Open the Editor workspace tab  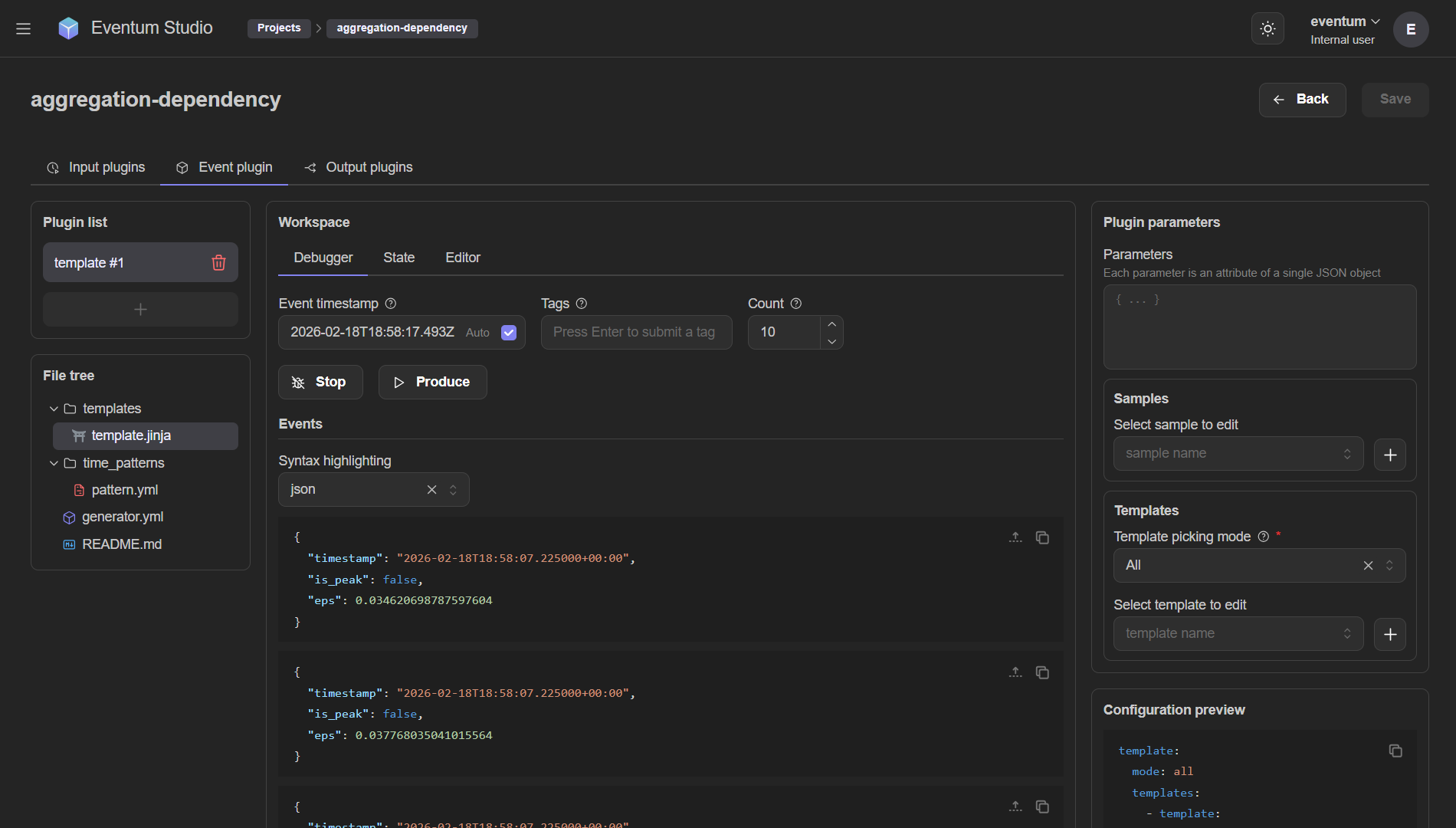[x=463, y=258]
